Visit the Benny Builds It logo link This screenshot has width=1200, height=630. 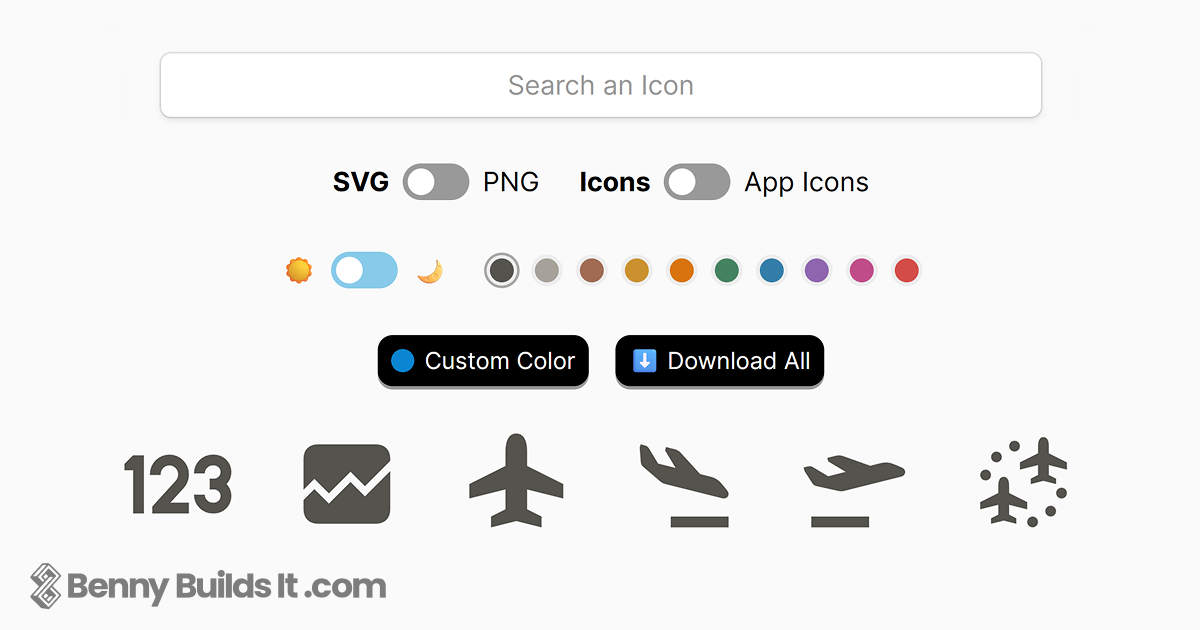pos(210,586)
